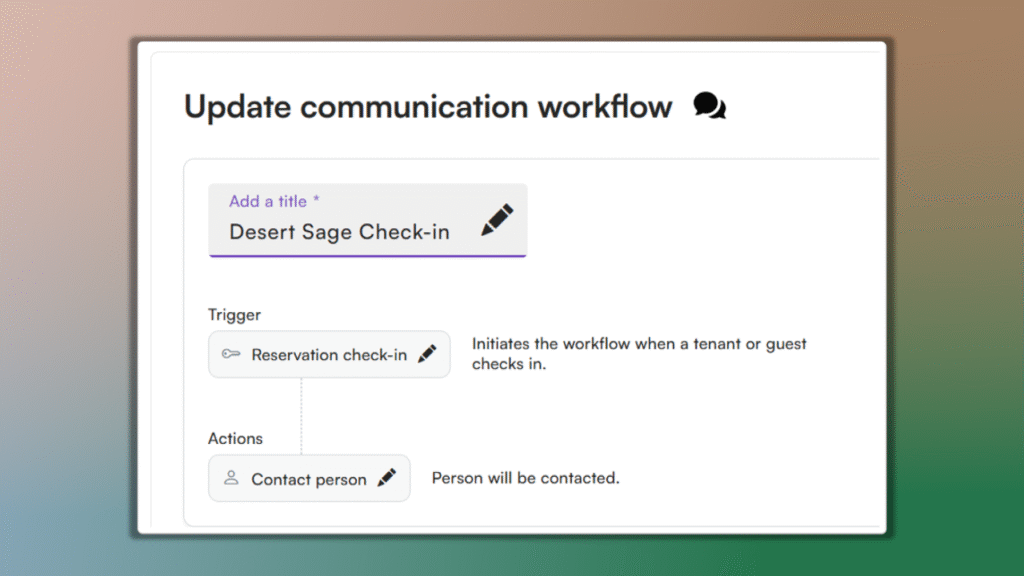Focus the Desert Sage Check-in title input

point(340,232)
